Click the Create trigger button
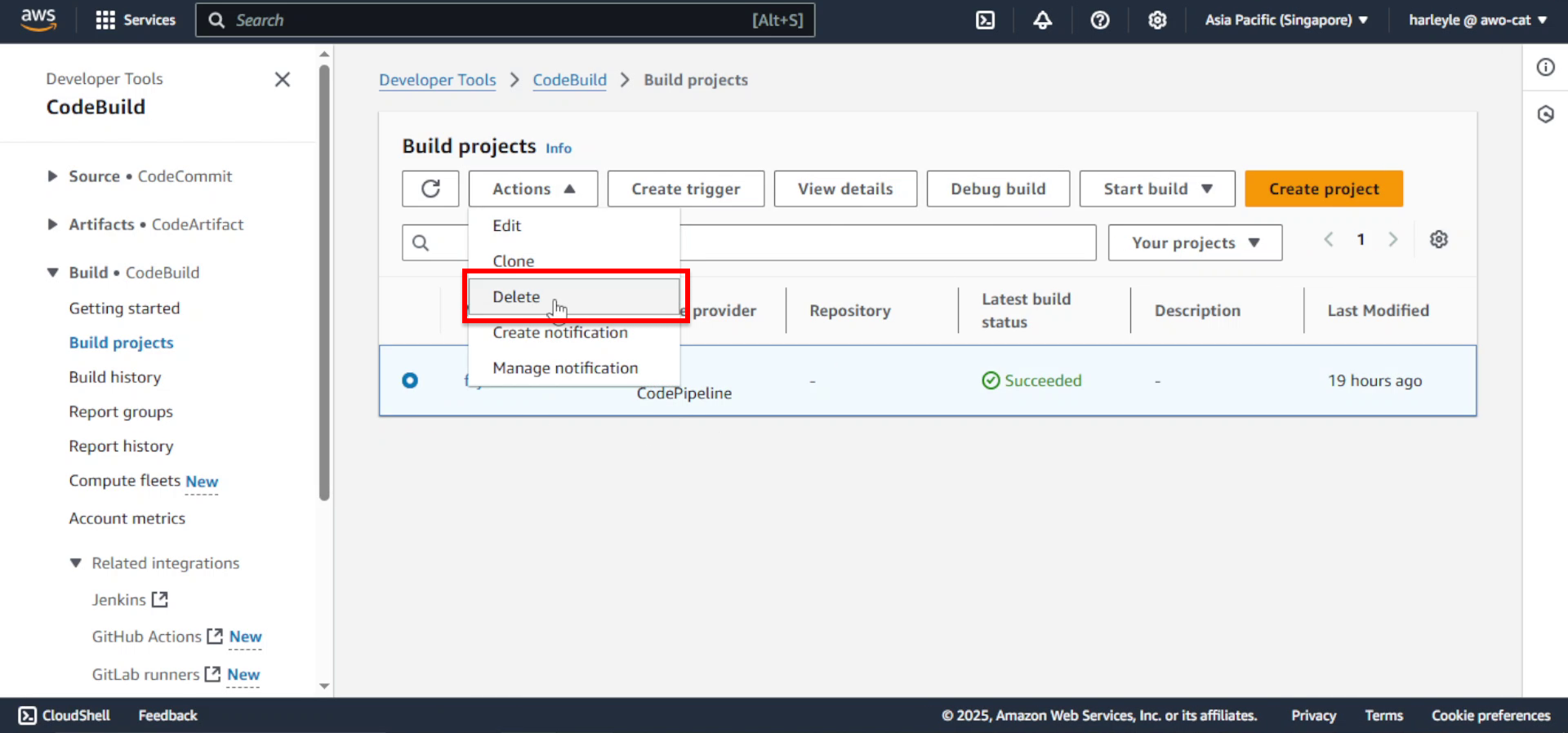1568x733 pixels. click(x=686, y=189)
